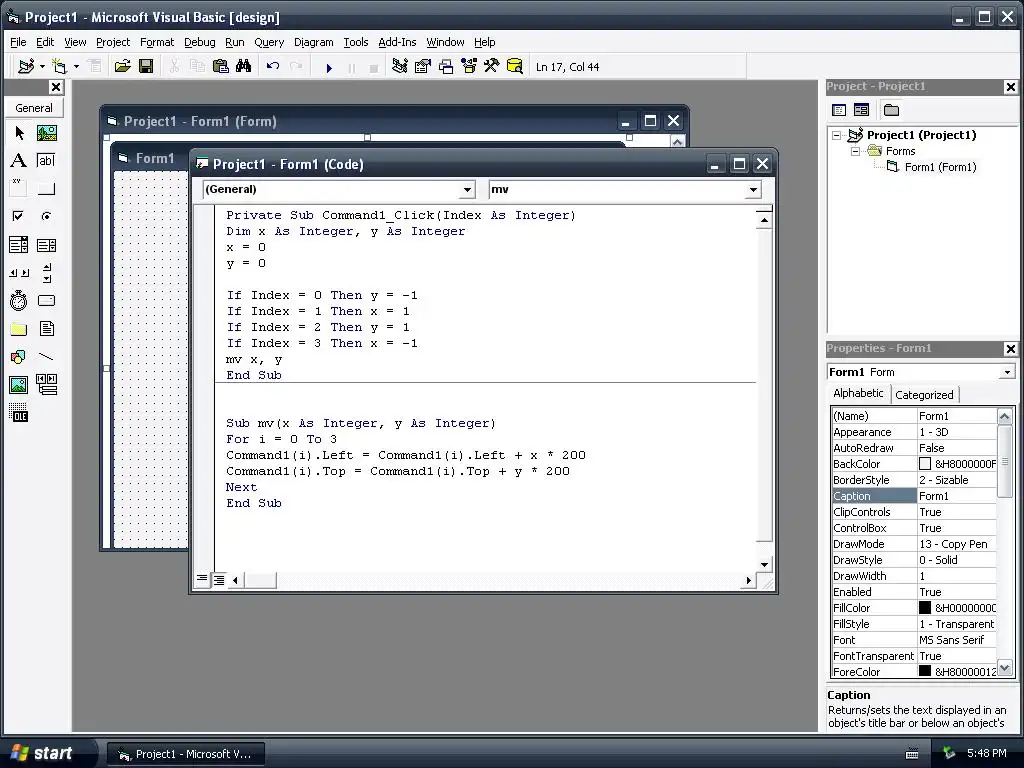The height and width of the screenshot is (768, 1024).
Task: Select the ComboBox control tool
Action: 19,245
